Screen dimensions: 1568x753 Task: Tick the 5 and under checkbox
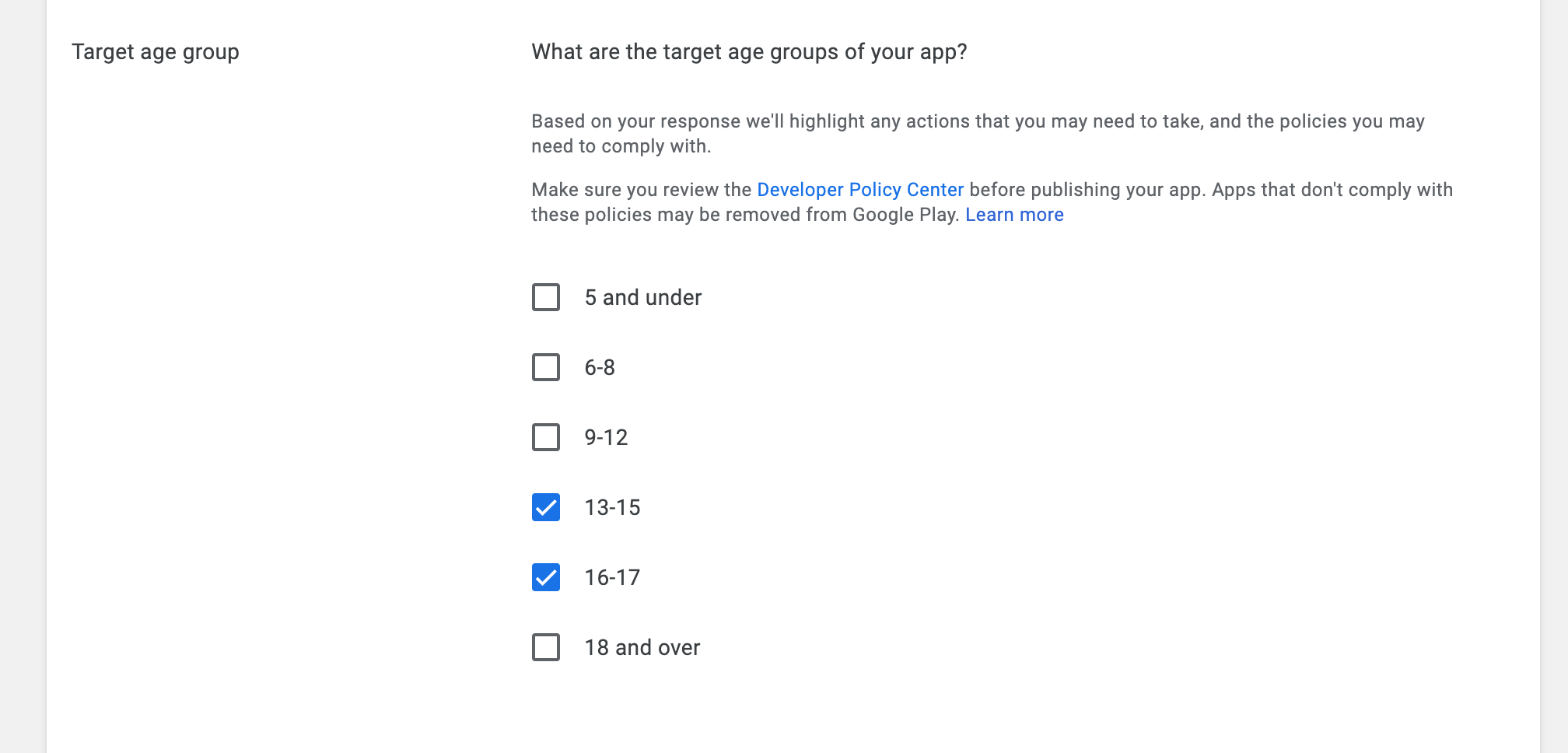pos(546,297)
